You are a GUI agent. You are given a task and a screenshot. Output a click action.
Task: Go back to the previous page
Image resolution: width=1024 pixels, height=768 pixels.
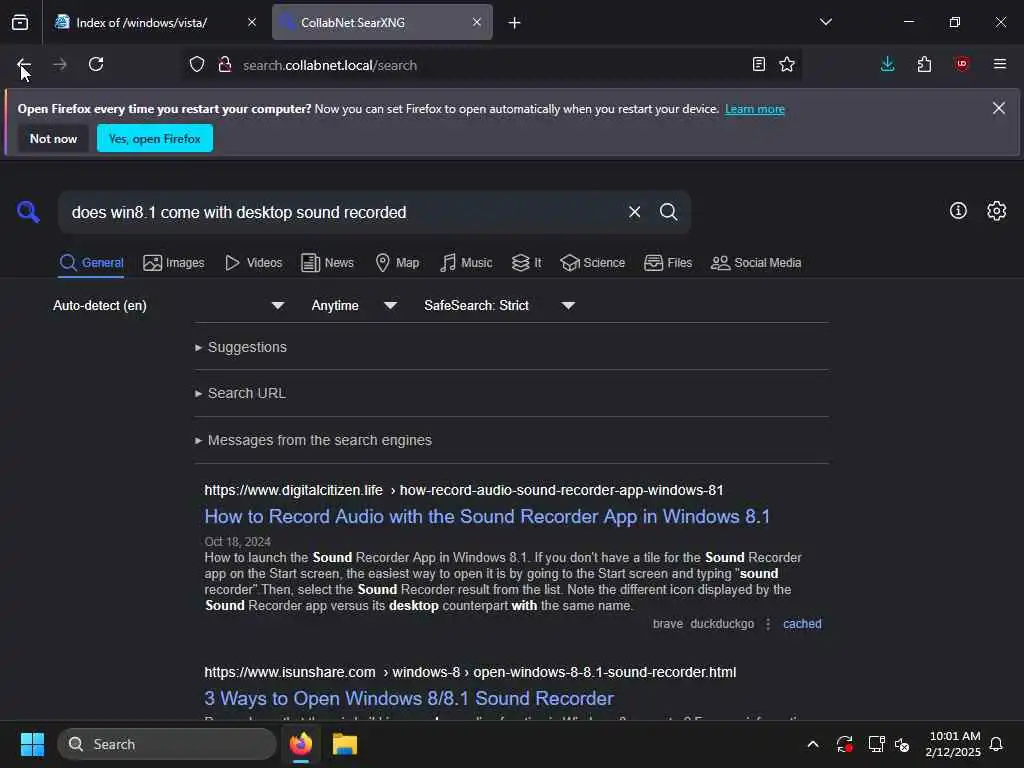24,64
